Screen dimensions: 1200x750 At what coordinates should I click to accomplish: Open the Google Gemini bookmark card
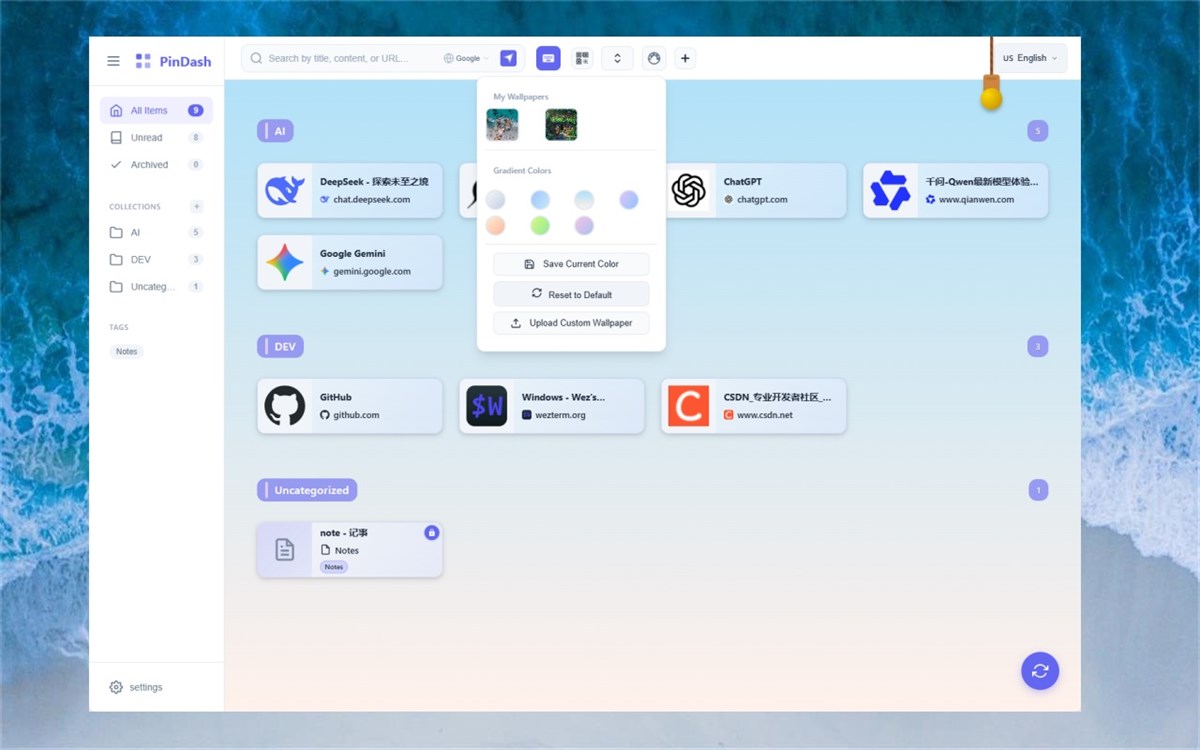[x=350, y=262]
